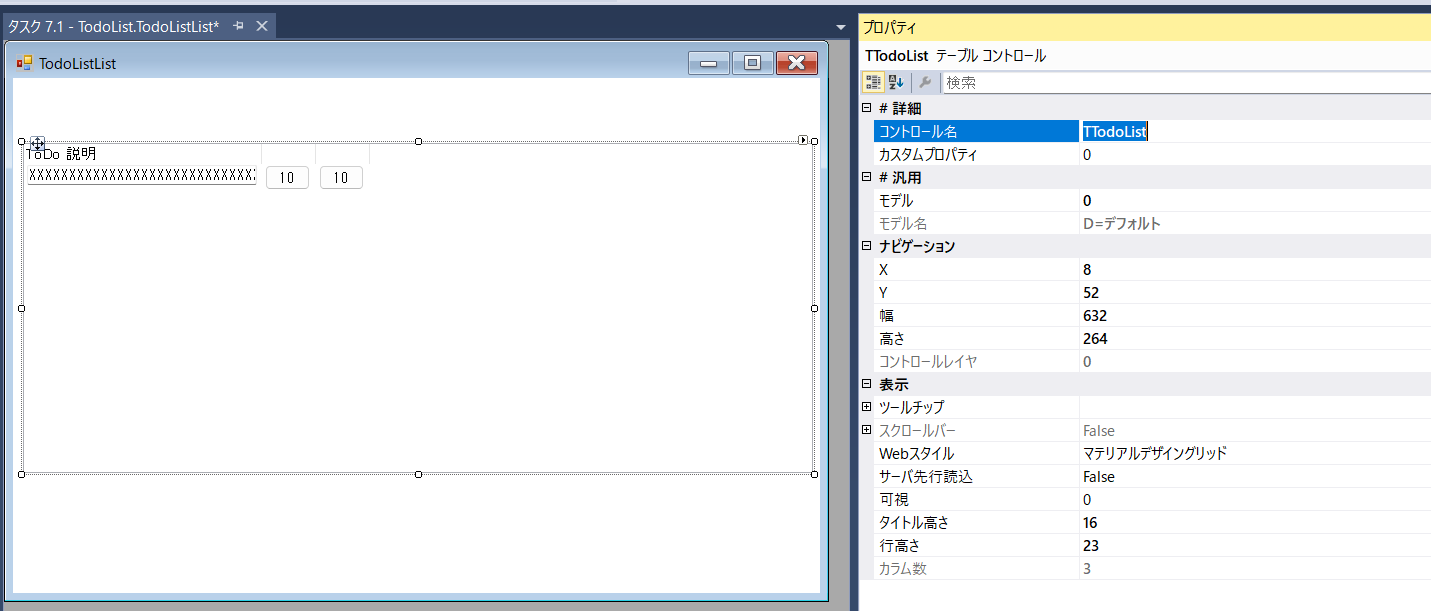Viewport: 1431px width, 611px height.
Task: Click the move handle on the table control
Action: (x=37, y=144)
